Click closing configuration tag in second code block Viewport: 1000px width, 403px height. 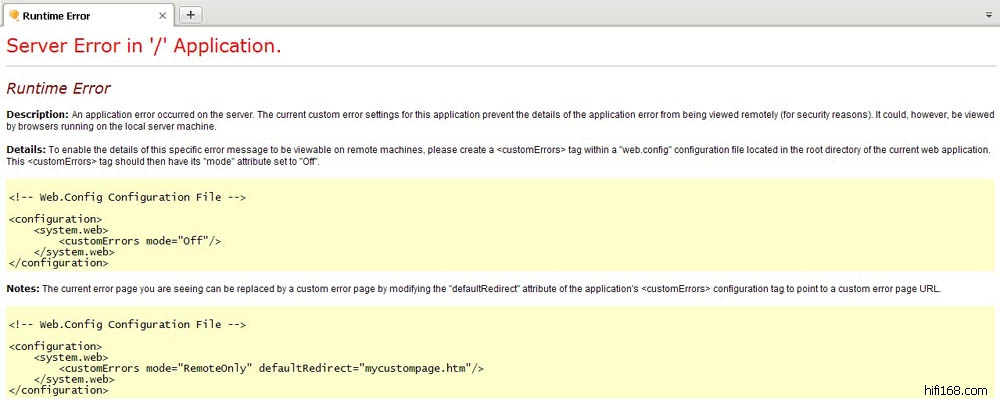click(x=58, y=390)
